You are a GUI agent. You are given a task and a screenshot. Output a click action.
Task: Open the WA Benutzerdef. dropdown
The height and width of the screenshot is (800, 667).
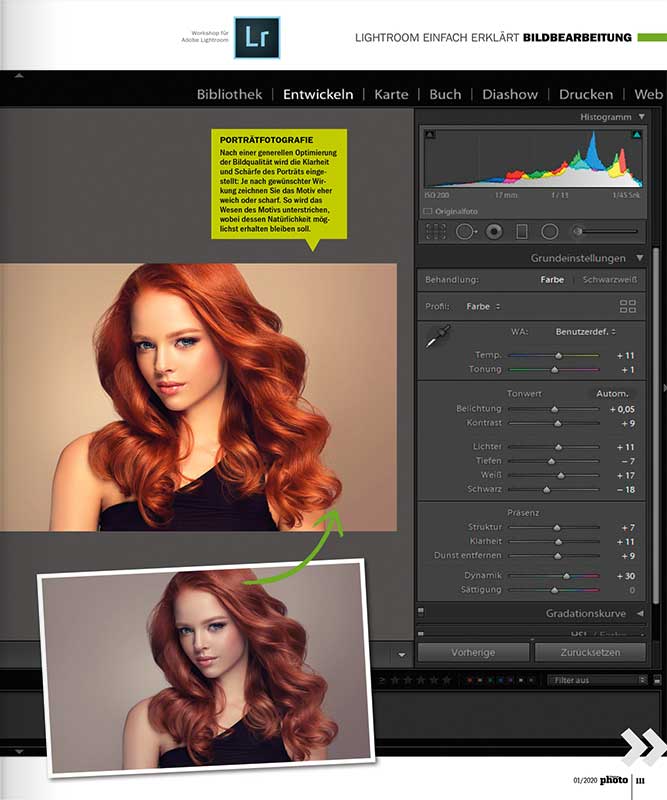coord(585,332)
